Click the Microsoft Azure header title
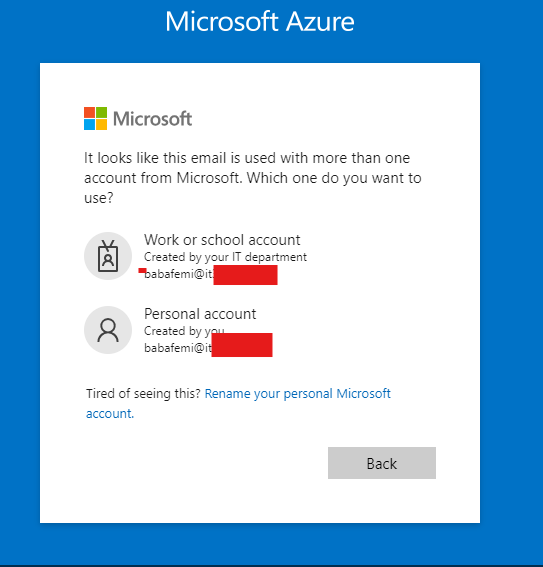 tap(260, 21)
